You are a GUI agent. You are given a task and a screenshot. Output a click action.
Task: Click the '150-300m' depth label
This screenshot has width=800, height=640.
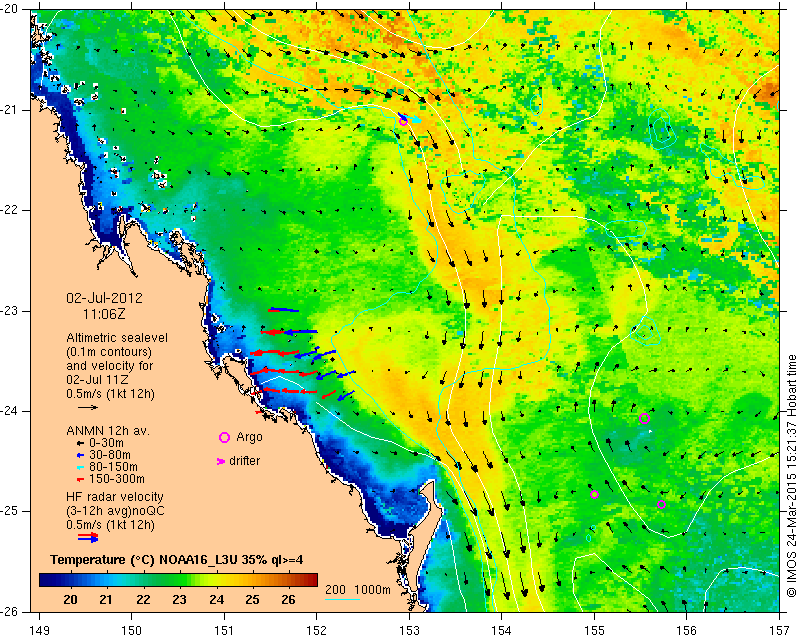tap(117, 479)
